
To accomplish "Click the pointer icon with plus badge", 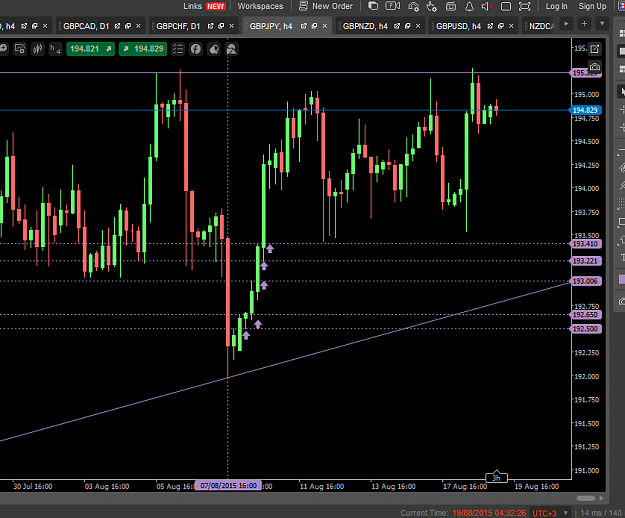I will [x=432, y=6].
